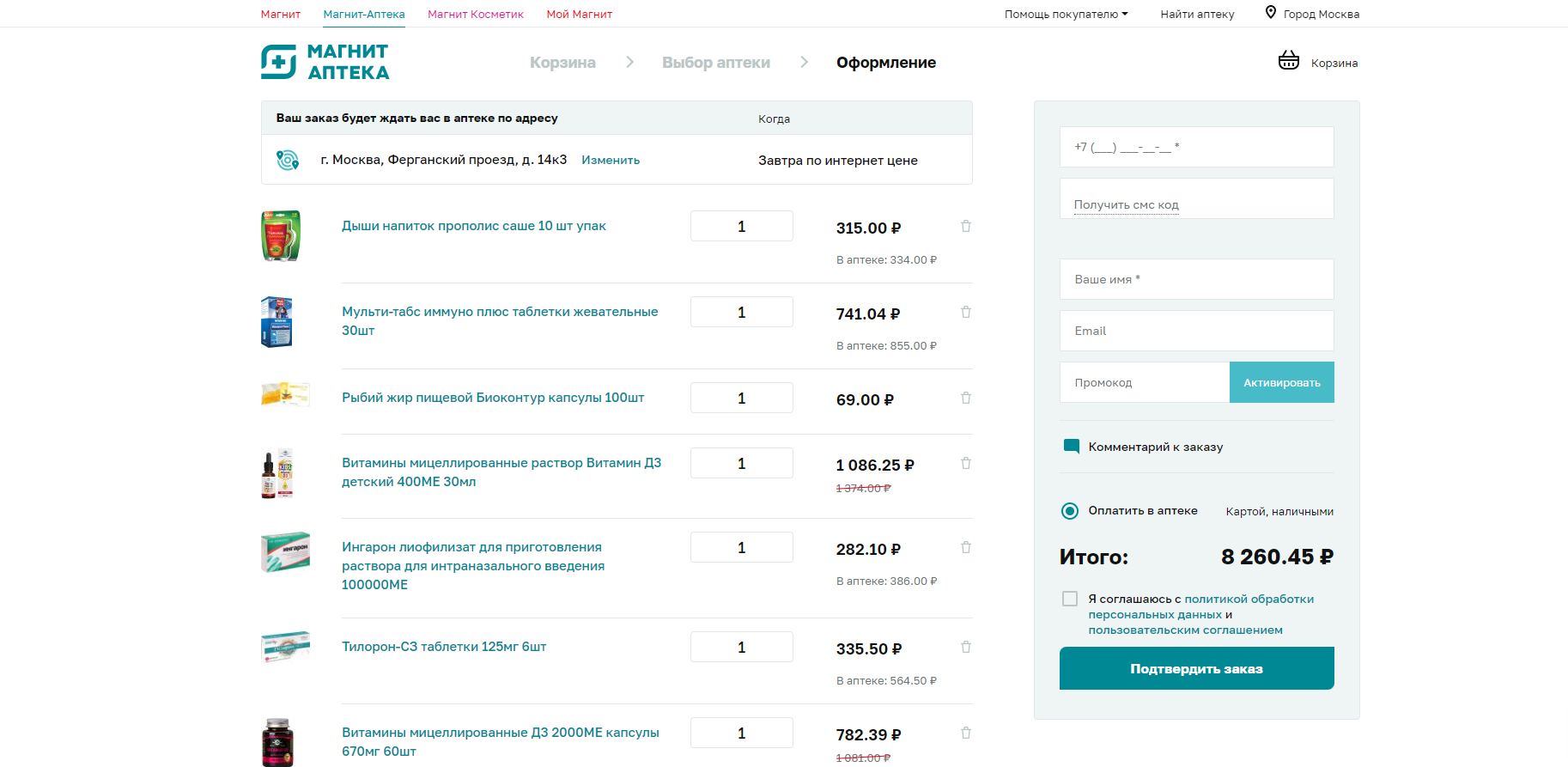Open Рыбий жир Биоконтур product image
Image resolution: width=1568 pixels, height=767 pixels.
(x=285, y=394)
